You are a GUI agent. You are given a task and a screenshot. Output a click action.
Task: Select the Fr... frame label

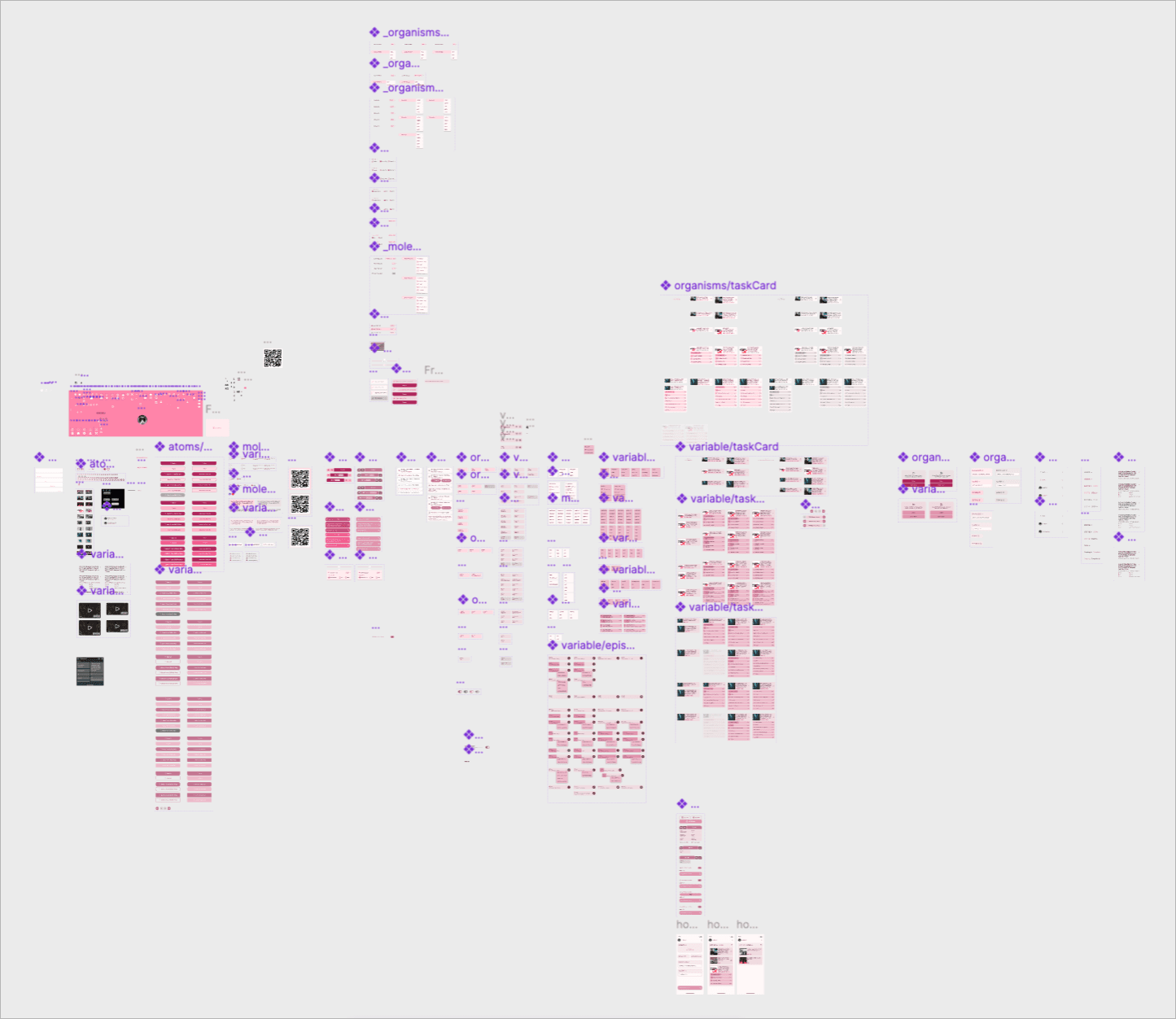click(433, 370)
